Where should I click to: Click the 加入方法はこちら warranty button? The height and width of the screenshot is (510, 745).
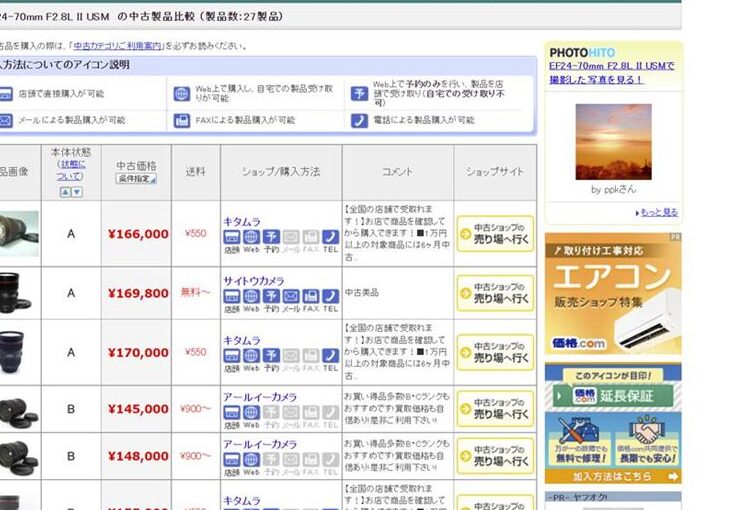coord(613,477)
